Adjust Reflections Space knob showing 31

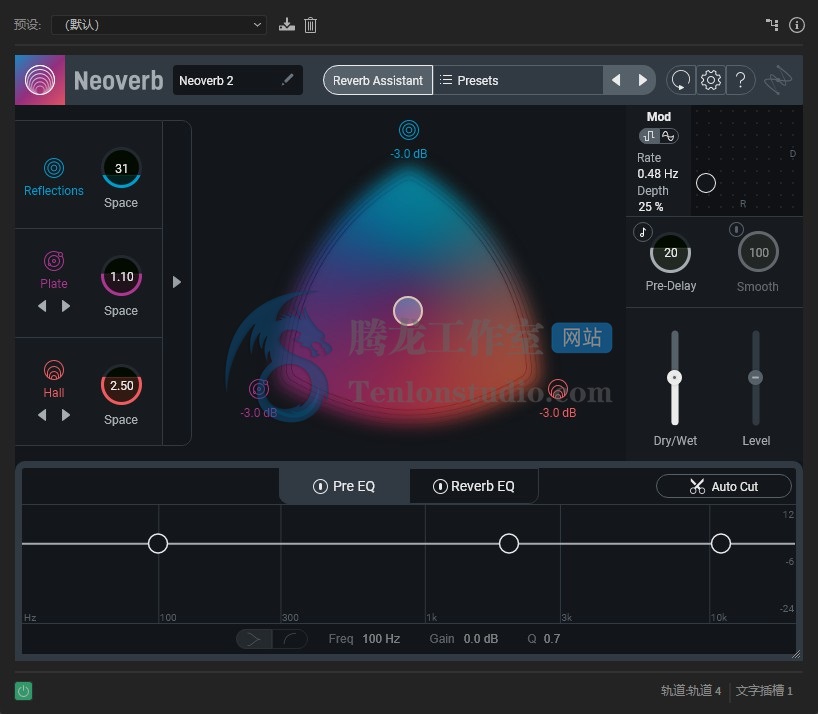coord(121,168)
